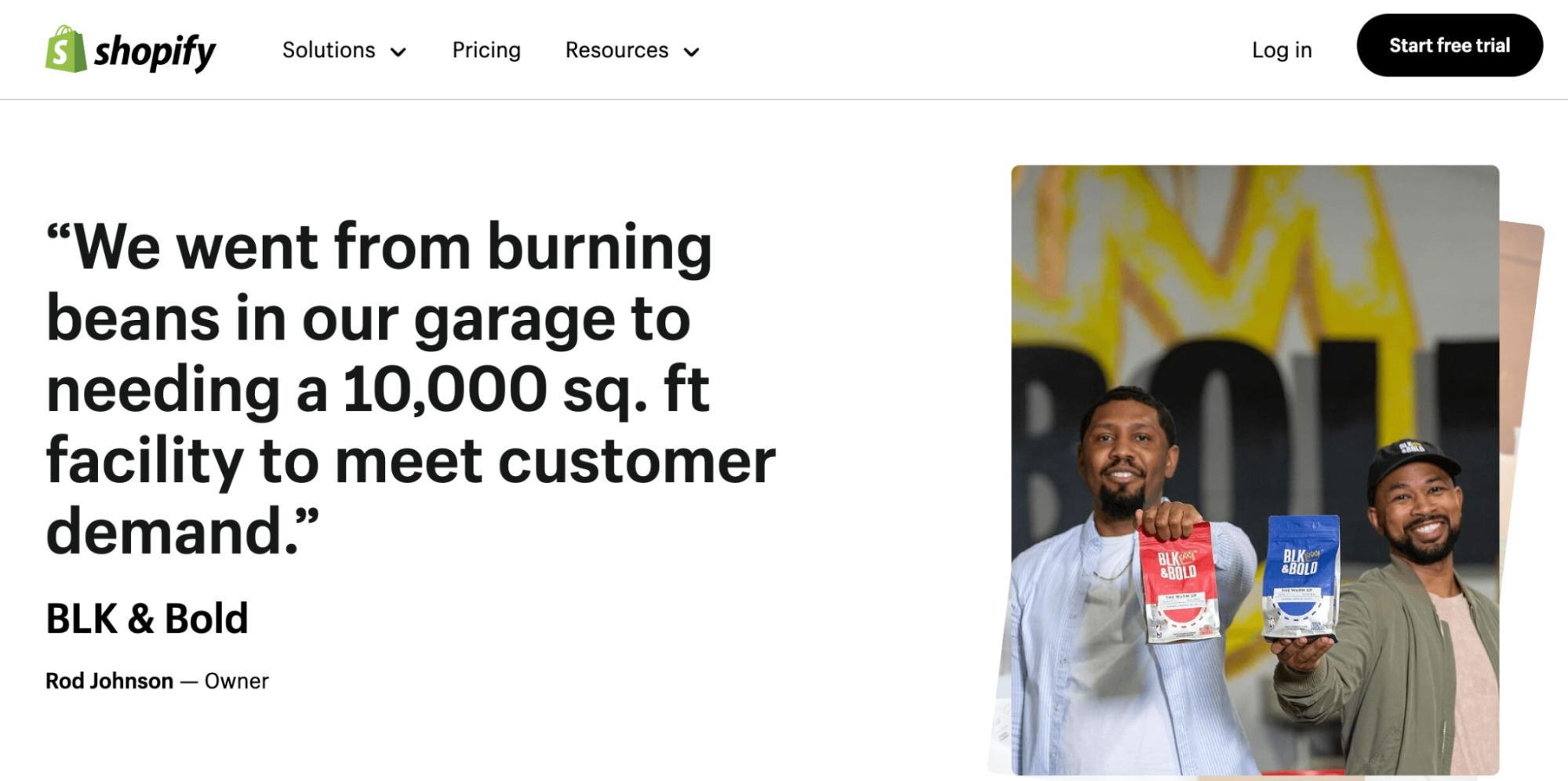Click the Shopify green bag logo icon

coord(65,49)
